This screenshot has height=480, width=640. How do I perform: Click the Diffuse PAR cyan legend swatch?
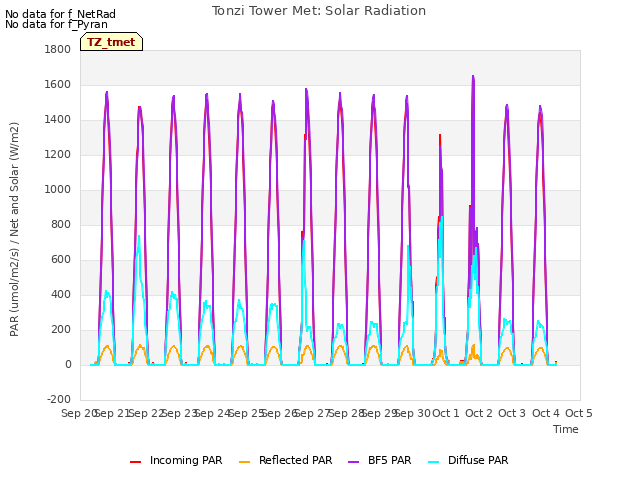434,462
